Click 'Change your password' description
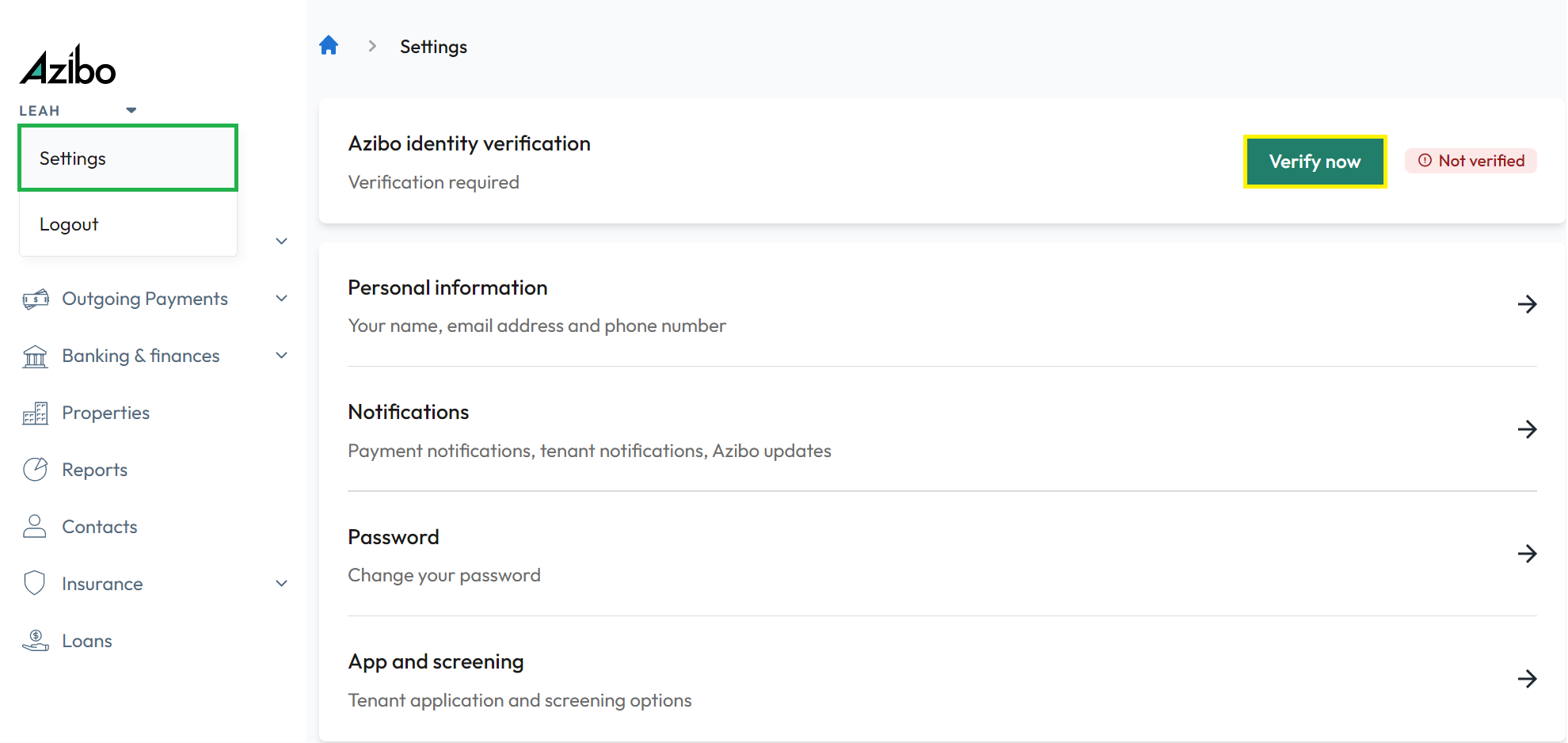This screenshot has height=743, width=1568. point(444,575)
